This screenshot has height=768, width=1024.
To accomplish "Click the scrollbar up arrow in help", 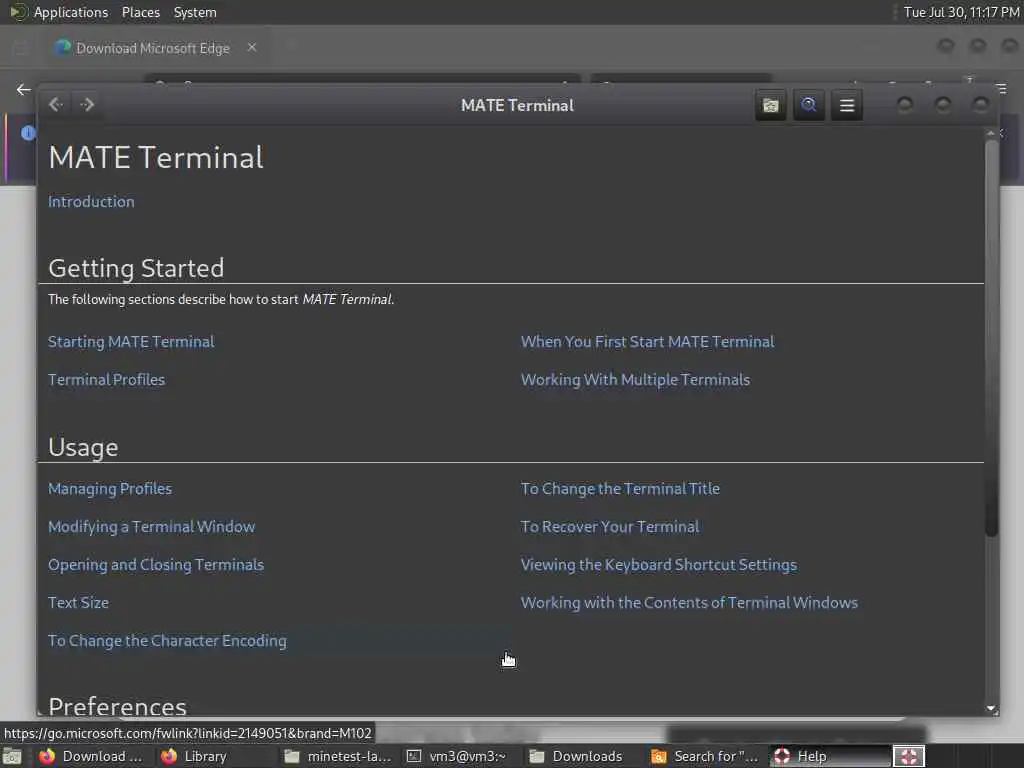I will coord(991,133).
